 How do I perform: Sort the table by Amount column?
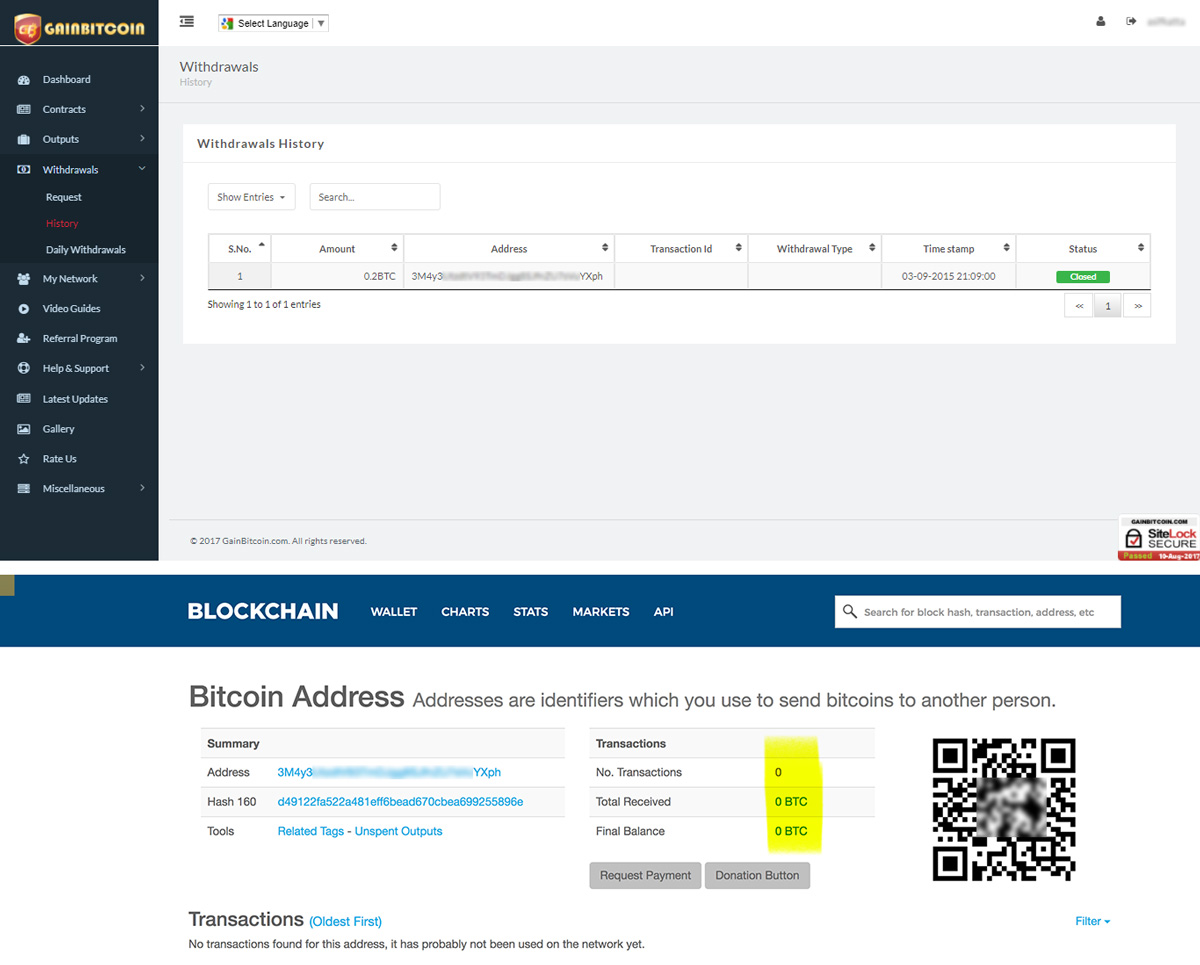(x=337, y=249)
